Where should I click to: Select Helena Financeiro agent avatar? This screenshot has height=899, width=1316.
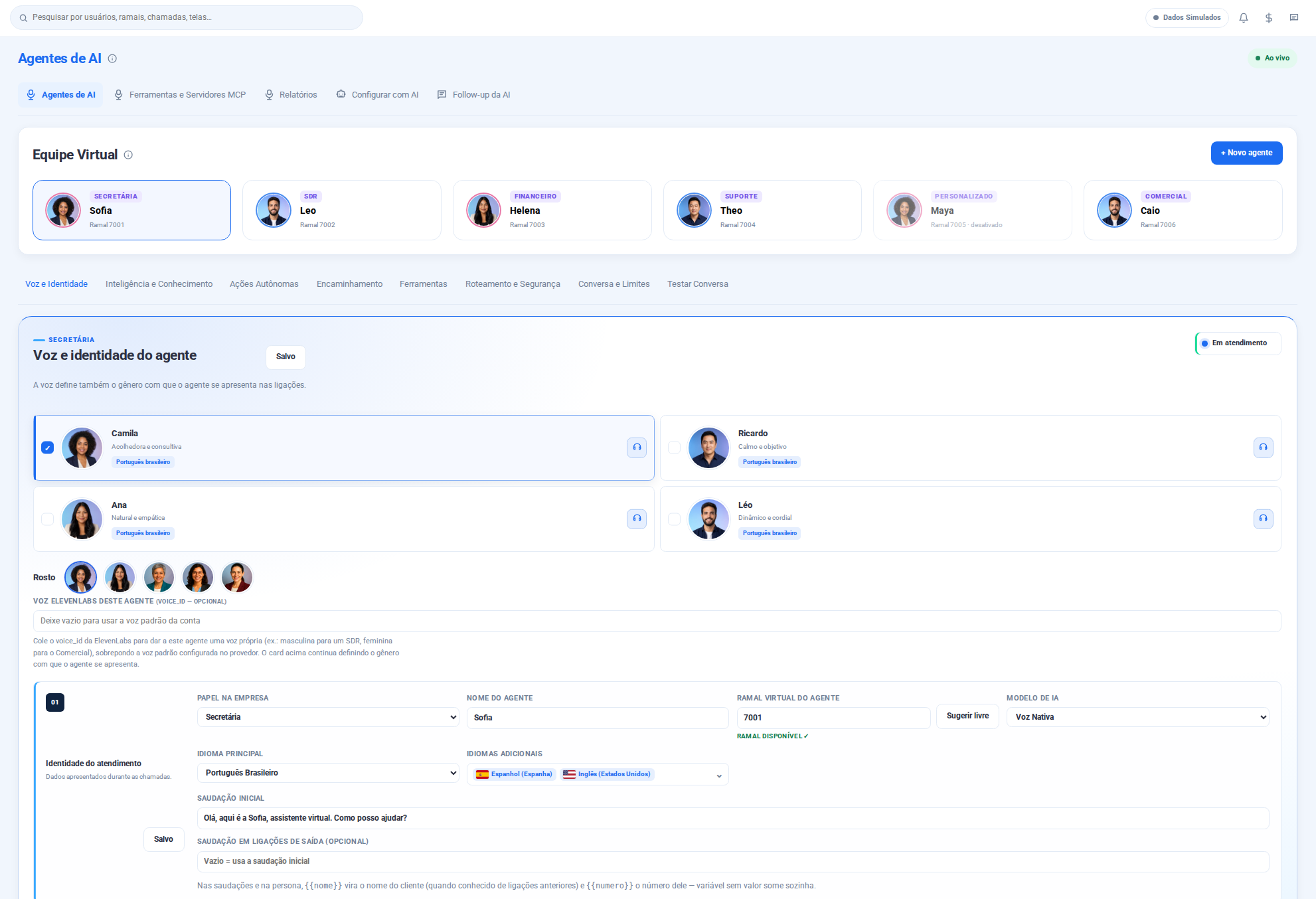pos(483,210)
